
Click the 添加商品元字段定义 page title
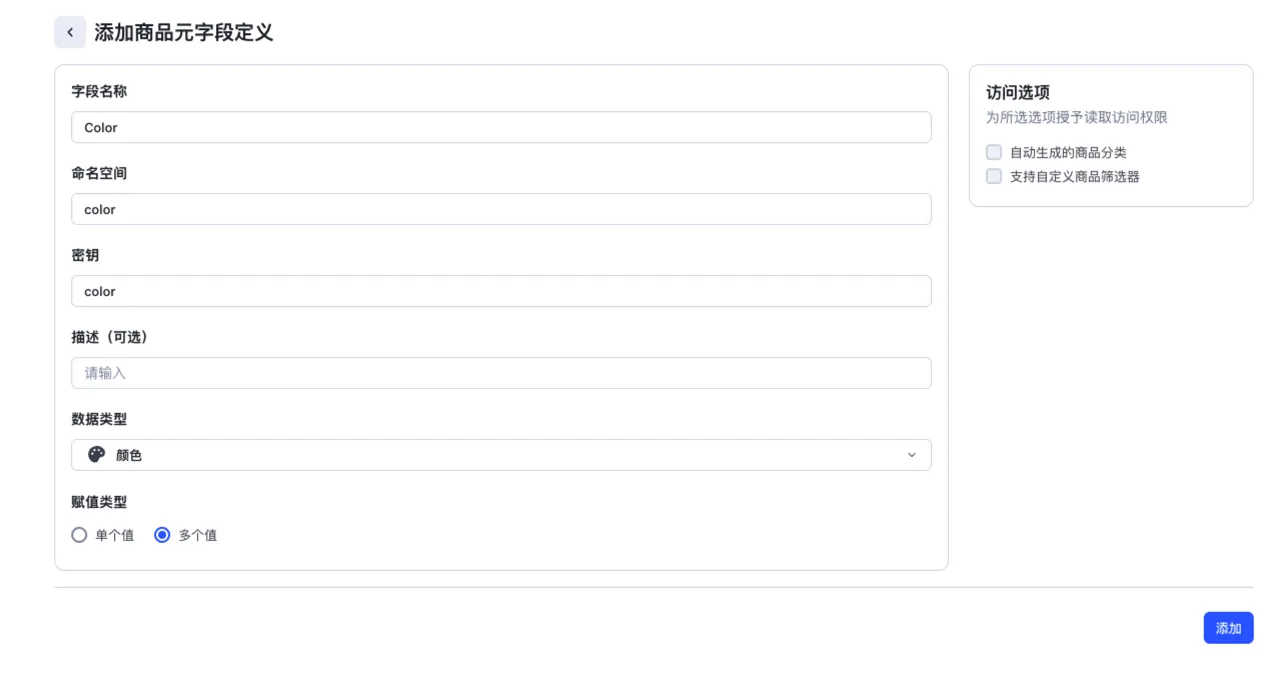183,32
